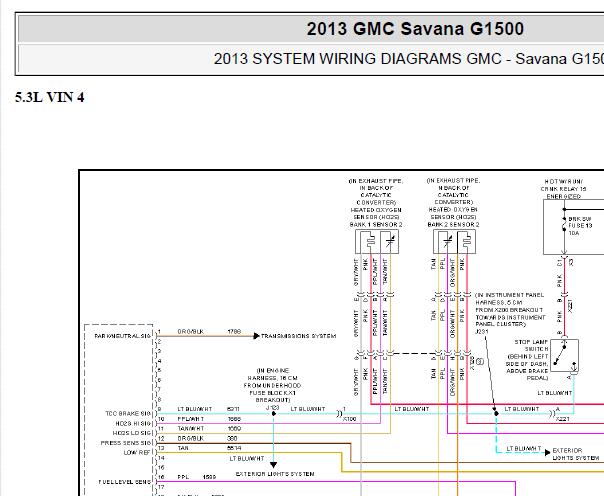Click the 'TRANSMISSIONS SYSTEM' reference label
The image size is (604, 496).
(298, 336)
